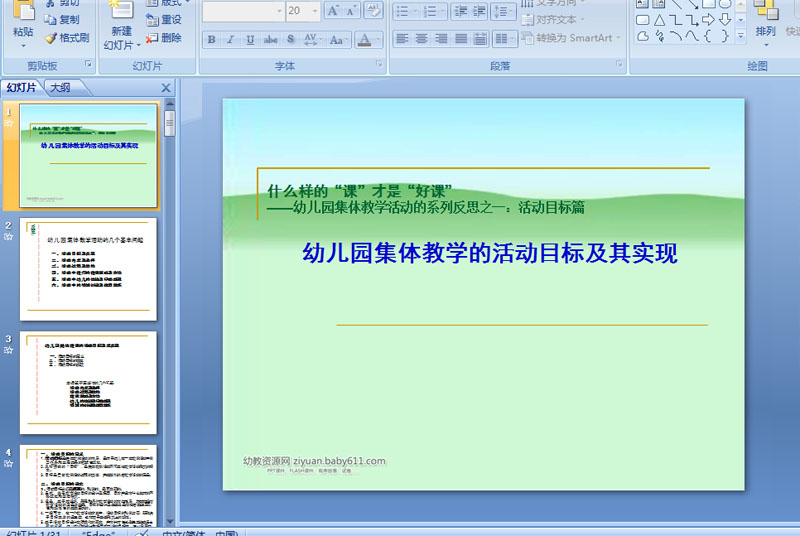The image size is (800, 536).
Task: Toggle right text alignment
Action: [441, 39]
